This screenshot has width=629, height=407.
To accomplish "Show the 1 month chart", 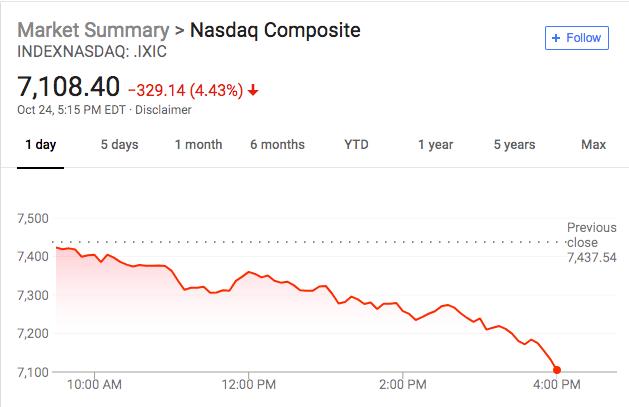I will tap(198, 145).
